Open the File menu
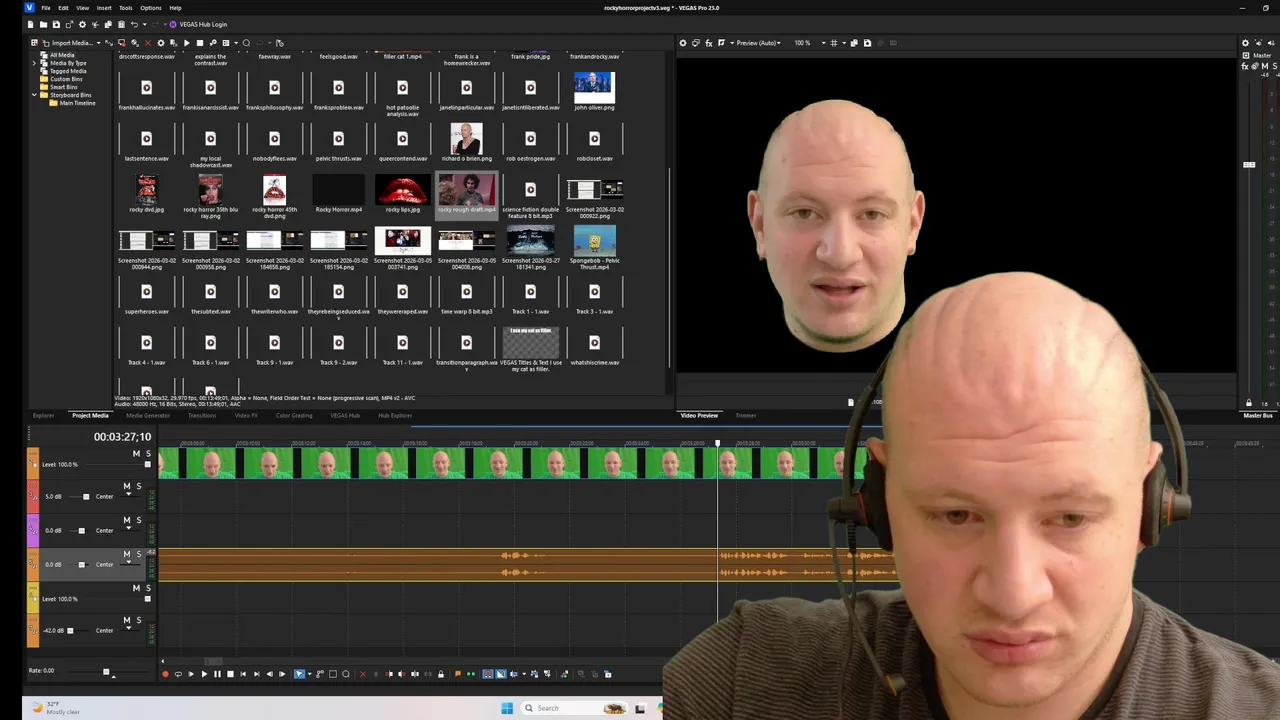 click(x=46, y=8)
